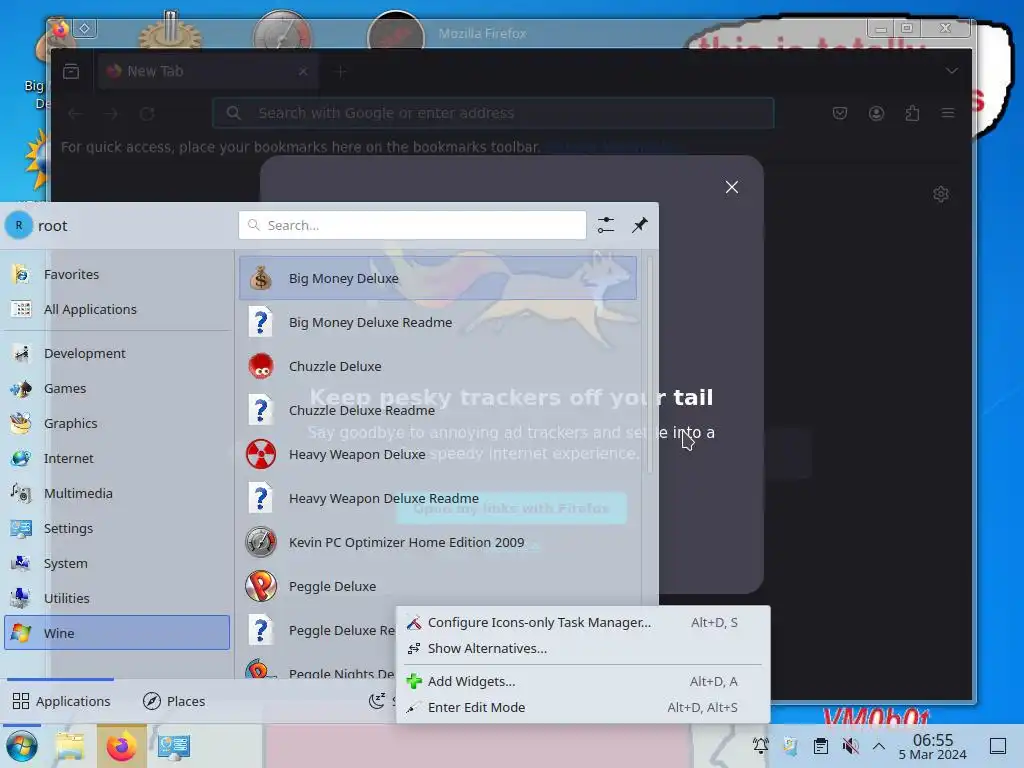The width and height of the screenshot is (1024, 768).
Task: Open the system settings taskbar icon
Action: tap(174, 746)
